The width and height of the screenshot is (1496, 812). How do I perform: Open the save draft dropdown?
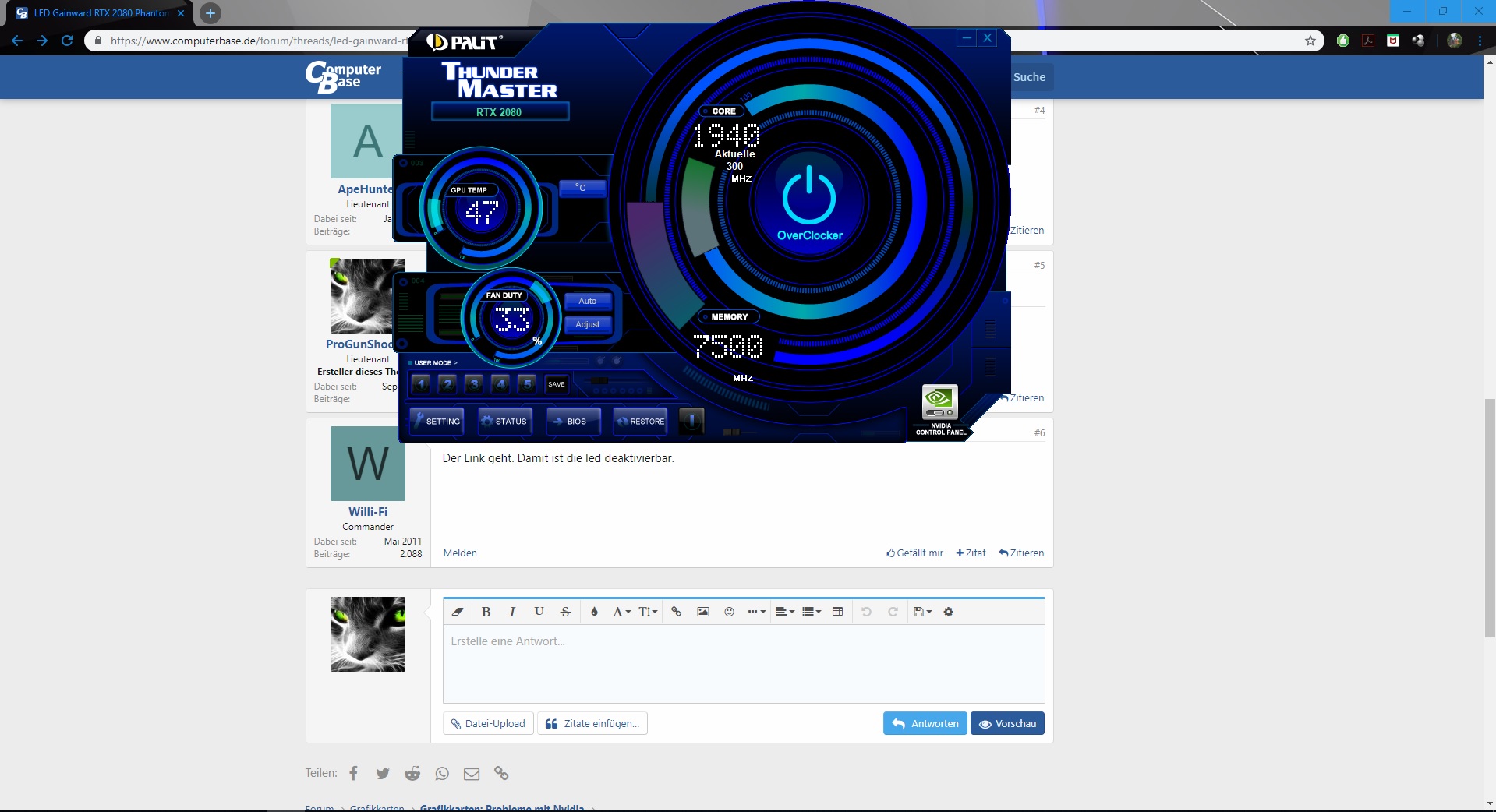922,612
